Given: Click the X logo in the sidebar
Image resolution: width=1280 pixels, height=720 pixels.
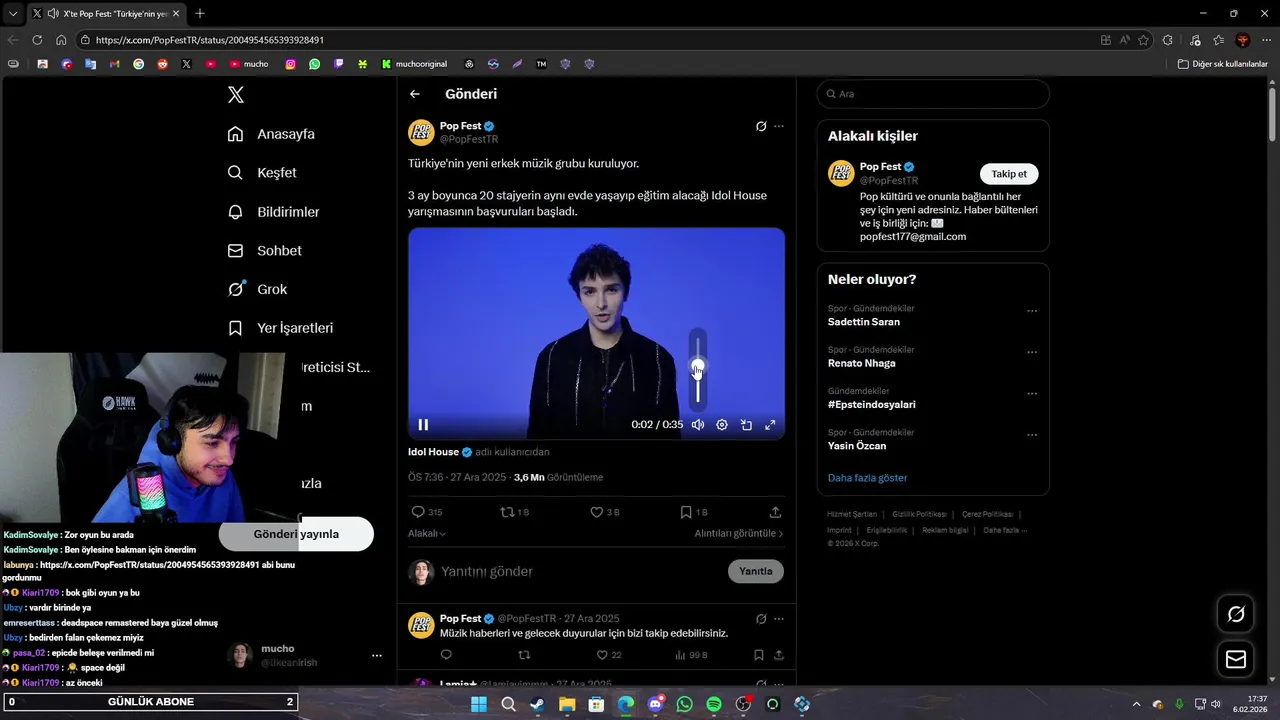Looking at the screenshot, I should [236, 95].
